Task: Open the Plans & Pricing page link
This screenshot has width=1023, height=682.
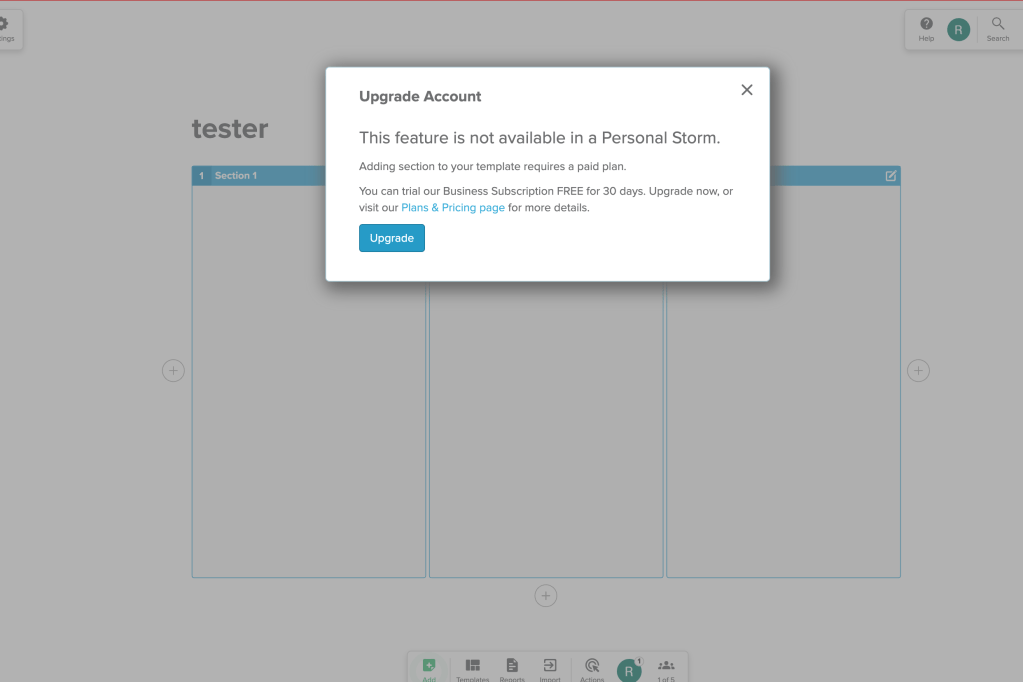Action: coord(453,208)
